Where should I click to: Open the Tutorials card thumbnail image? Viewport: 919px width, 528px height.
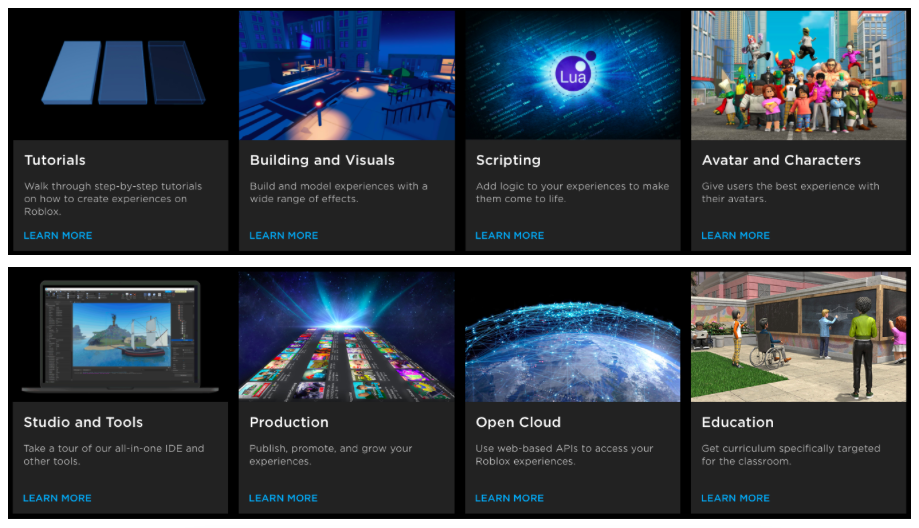pos(121,74)
